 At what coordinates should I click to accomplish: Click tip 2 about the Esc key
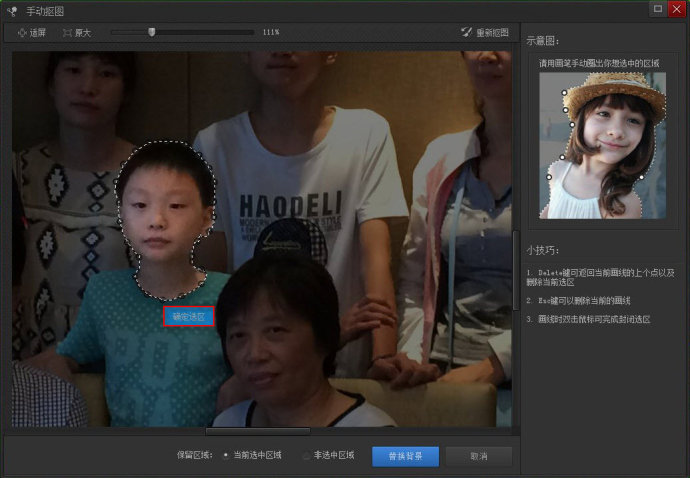(578, 301)
